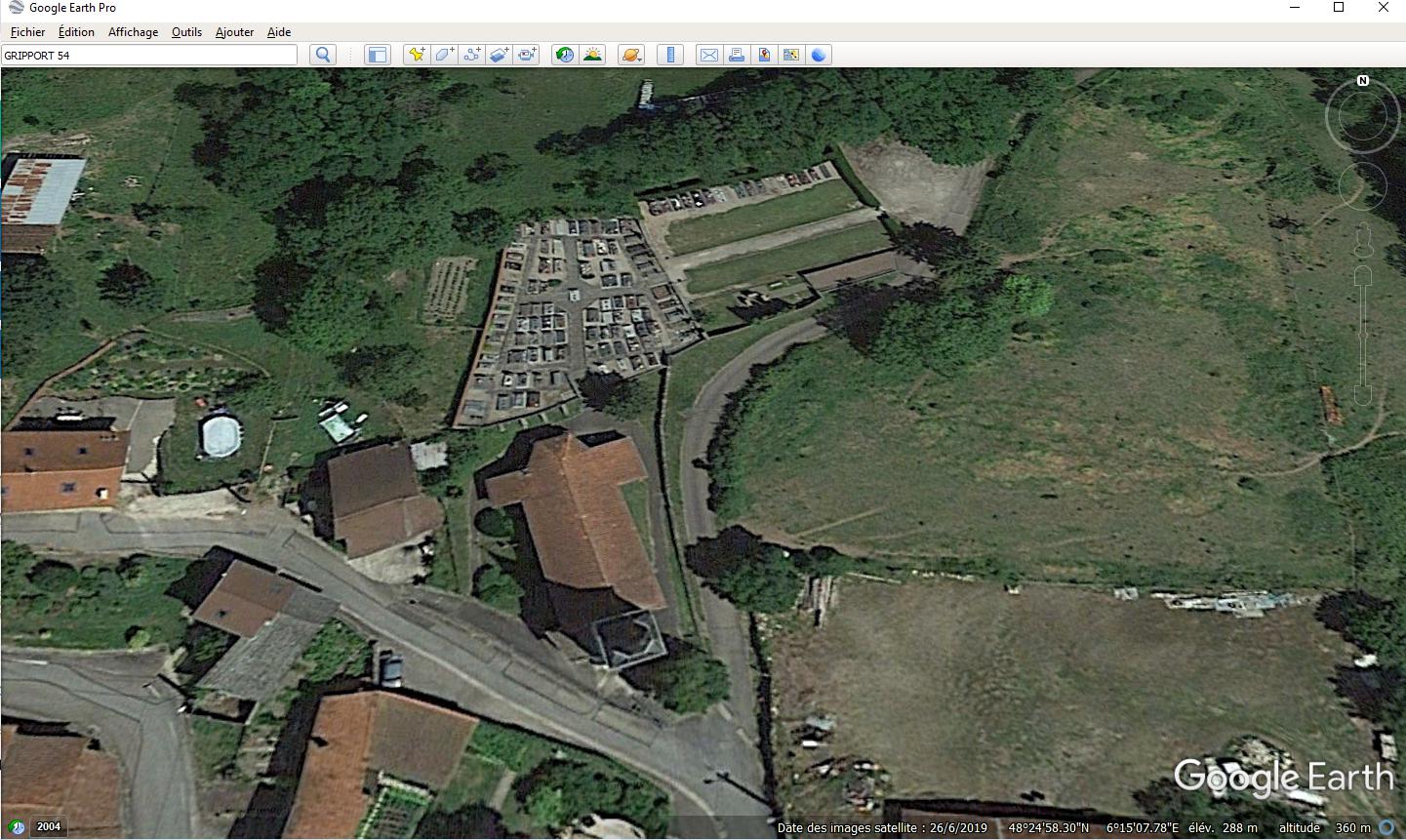Zoom in using the slider's top button

click(1363, 276)
